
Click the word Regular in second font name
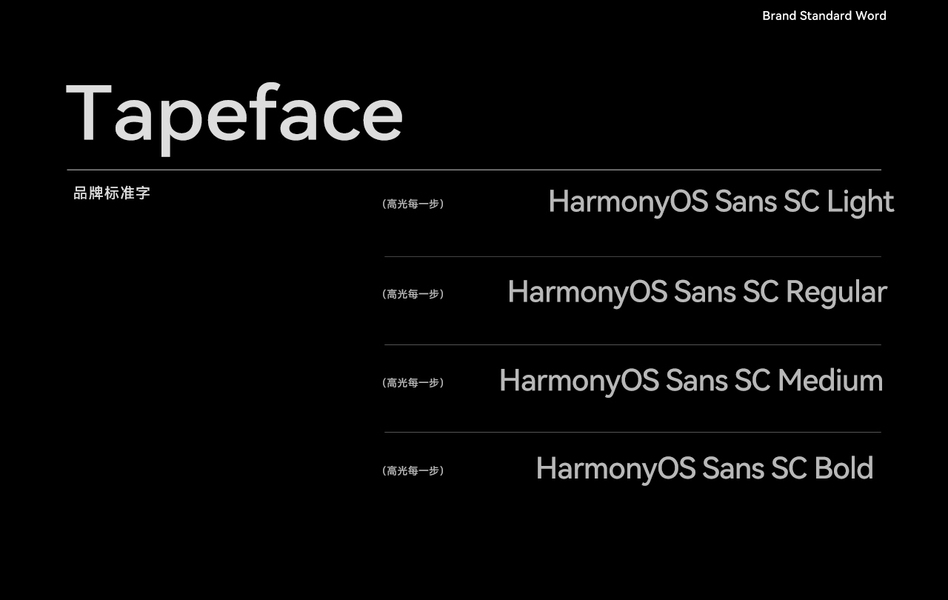coord(836,292)
